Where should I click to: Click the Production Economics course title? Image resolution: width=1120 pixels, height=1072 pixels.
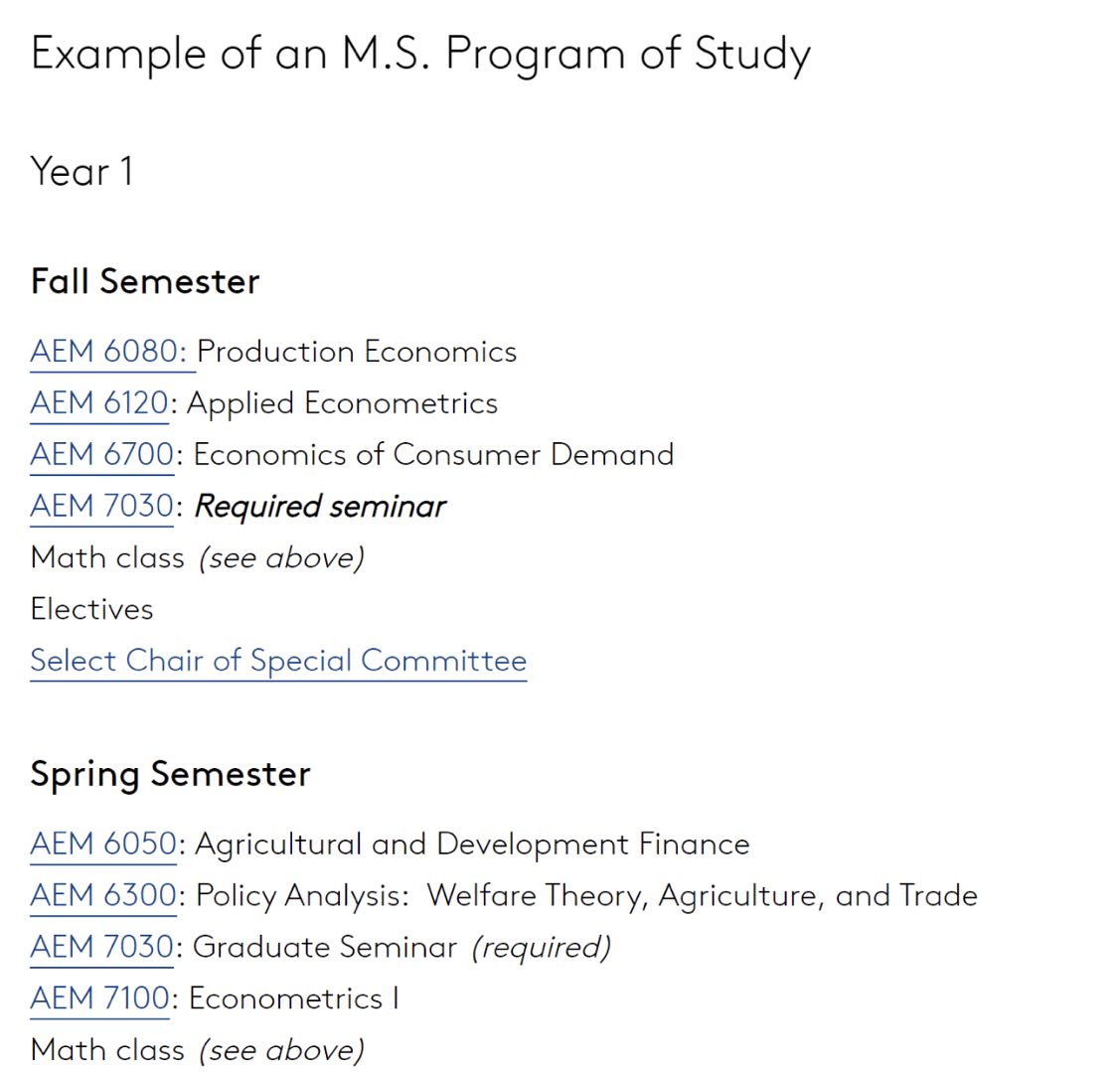click(x=358, y=352)
